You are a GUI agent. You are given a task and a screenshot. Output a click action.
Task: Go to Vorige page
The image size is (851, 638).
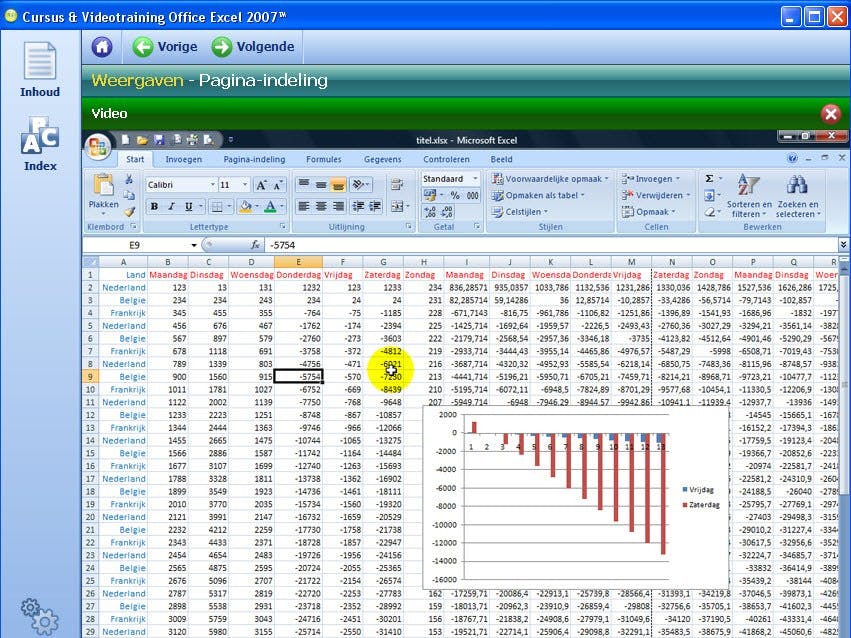pos(165,47)
